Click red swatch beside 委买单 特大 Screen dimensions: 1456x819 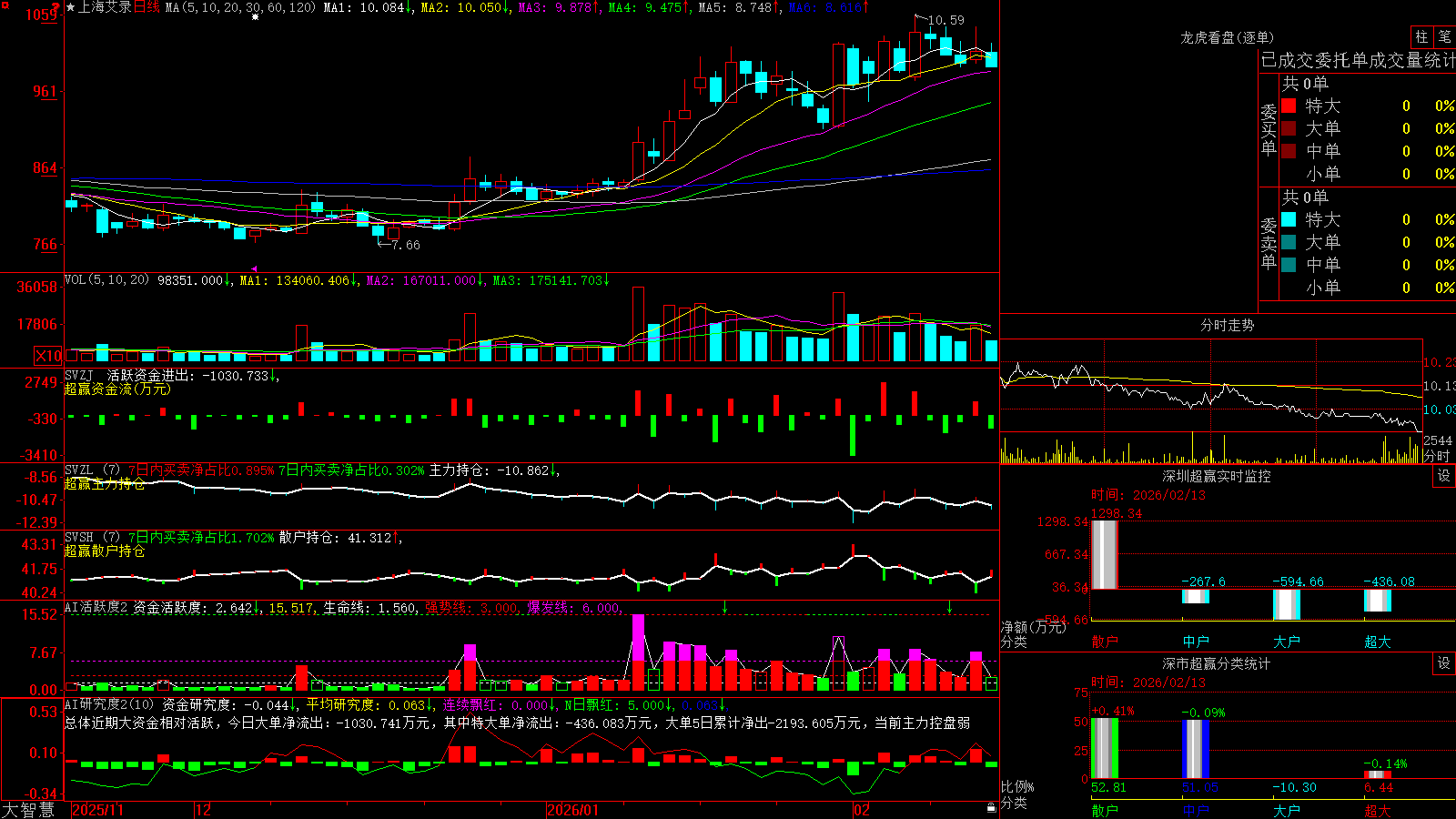pos(1289,106)
